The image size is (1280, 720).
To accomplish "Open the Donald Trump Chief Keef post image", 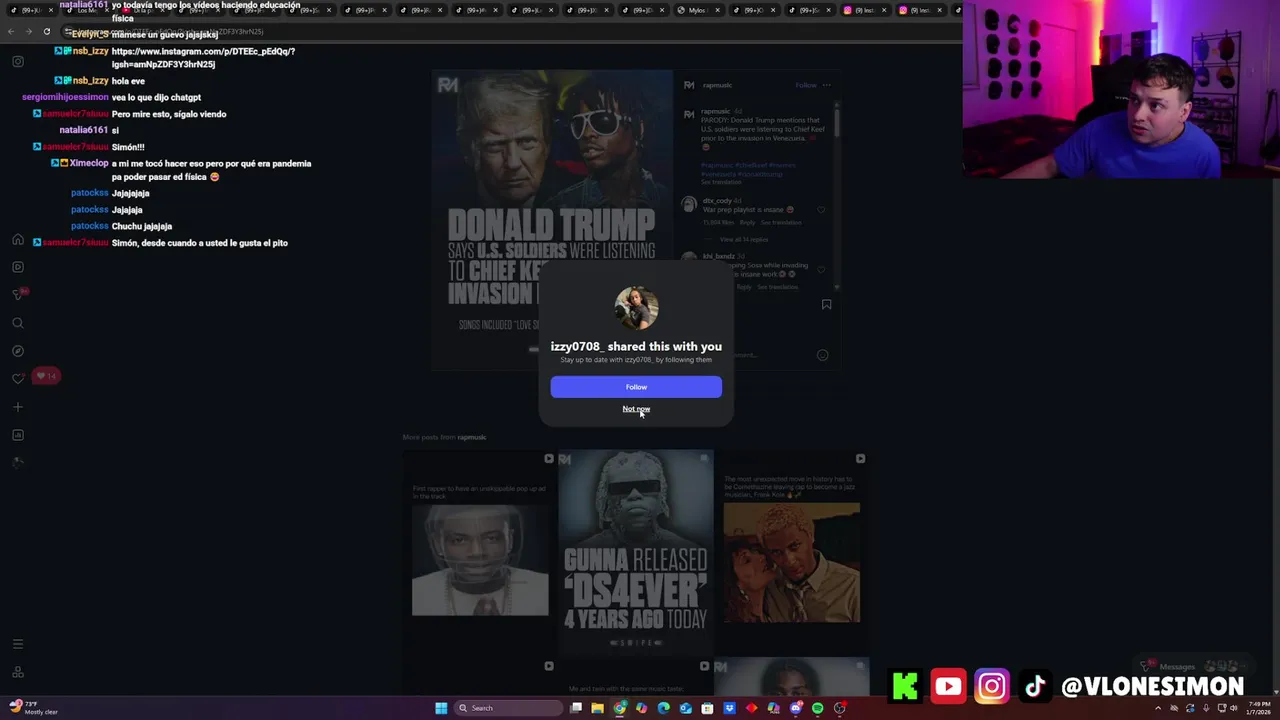I will pos(552,220).
